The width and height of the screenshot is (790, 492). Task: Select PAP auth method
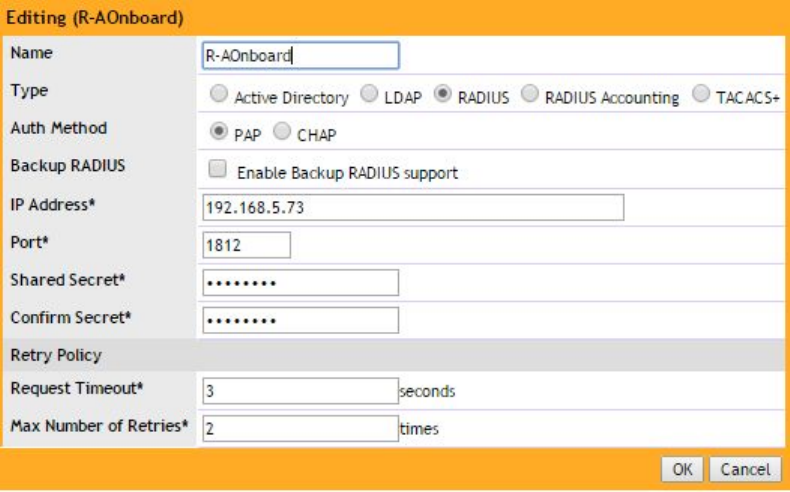(x=219, y=131)
